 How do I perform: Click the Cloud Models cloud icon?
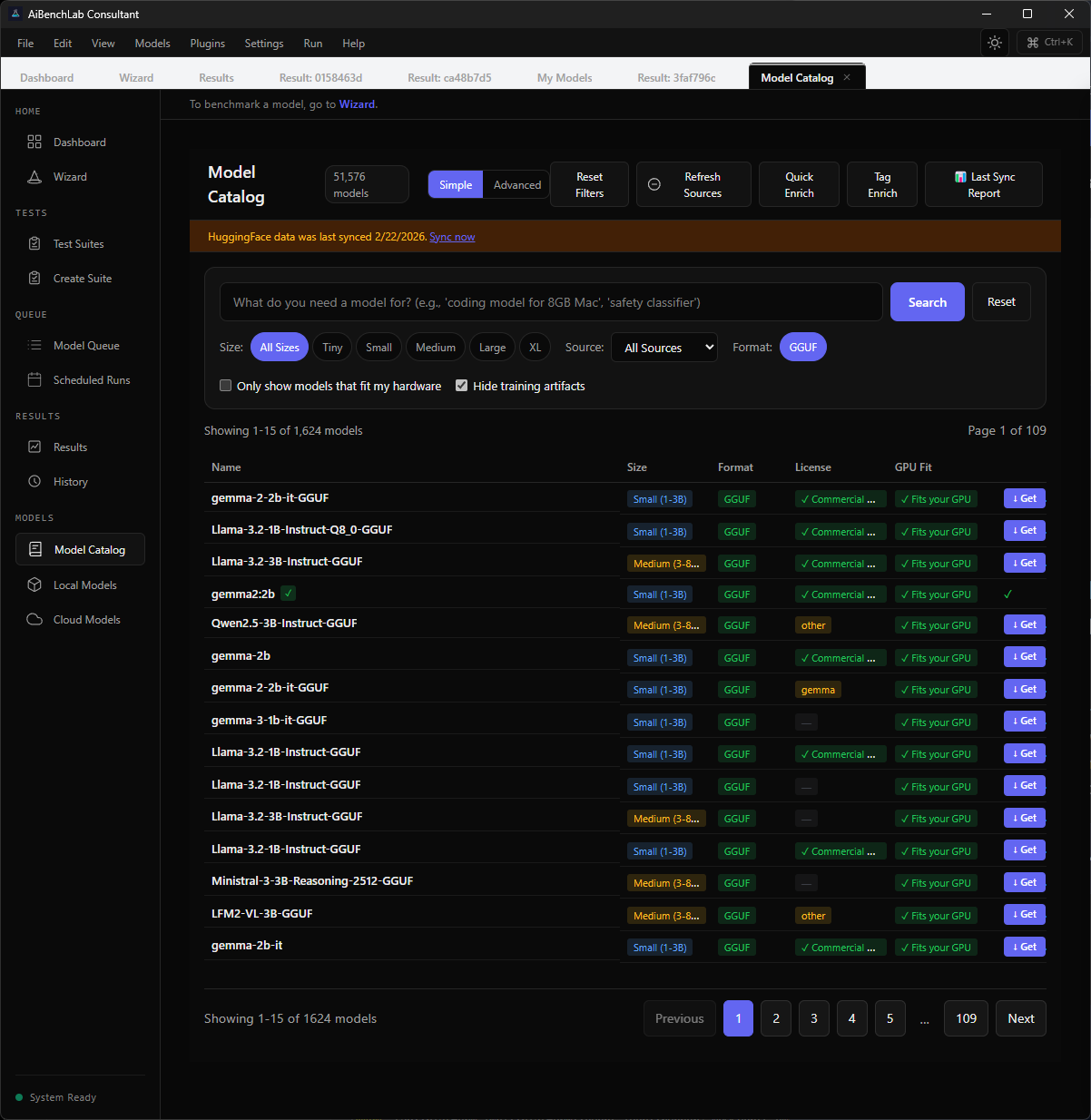34,620
